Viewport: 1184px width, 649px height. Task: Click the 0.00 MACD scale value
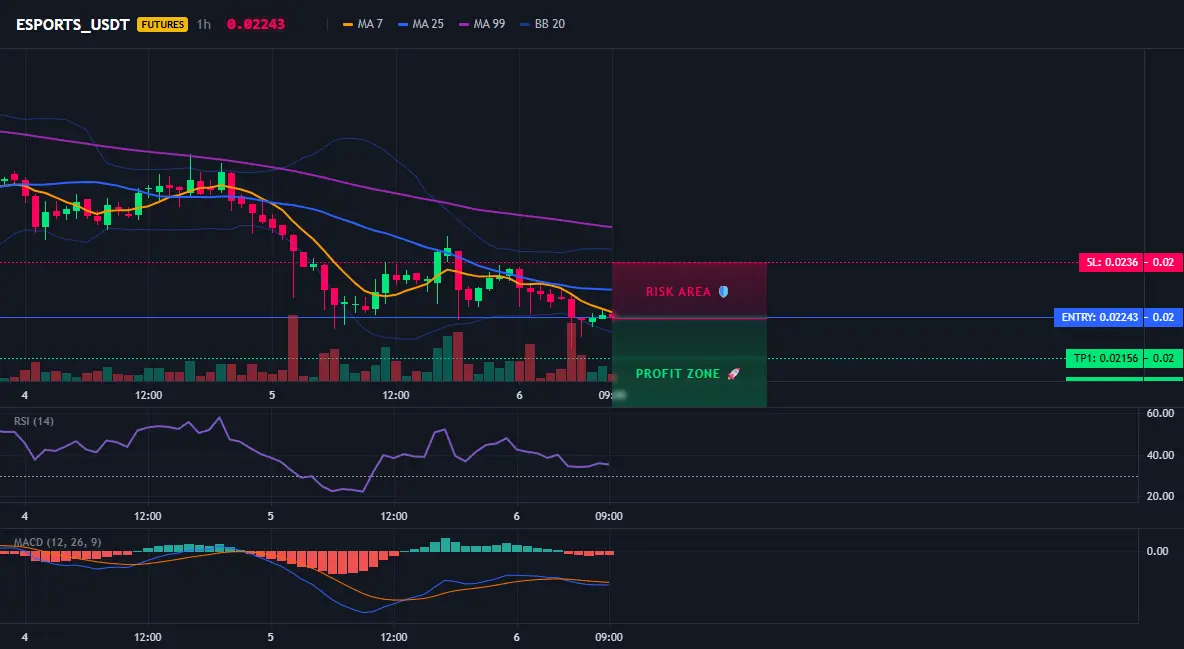pyautogui.click(x=1158, y=551)
